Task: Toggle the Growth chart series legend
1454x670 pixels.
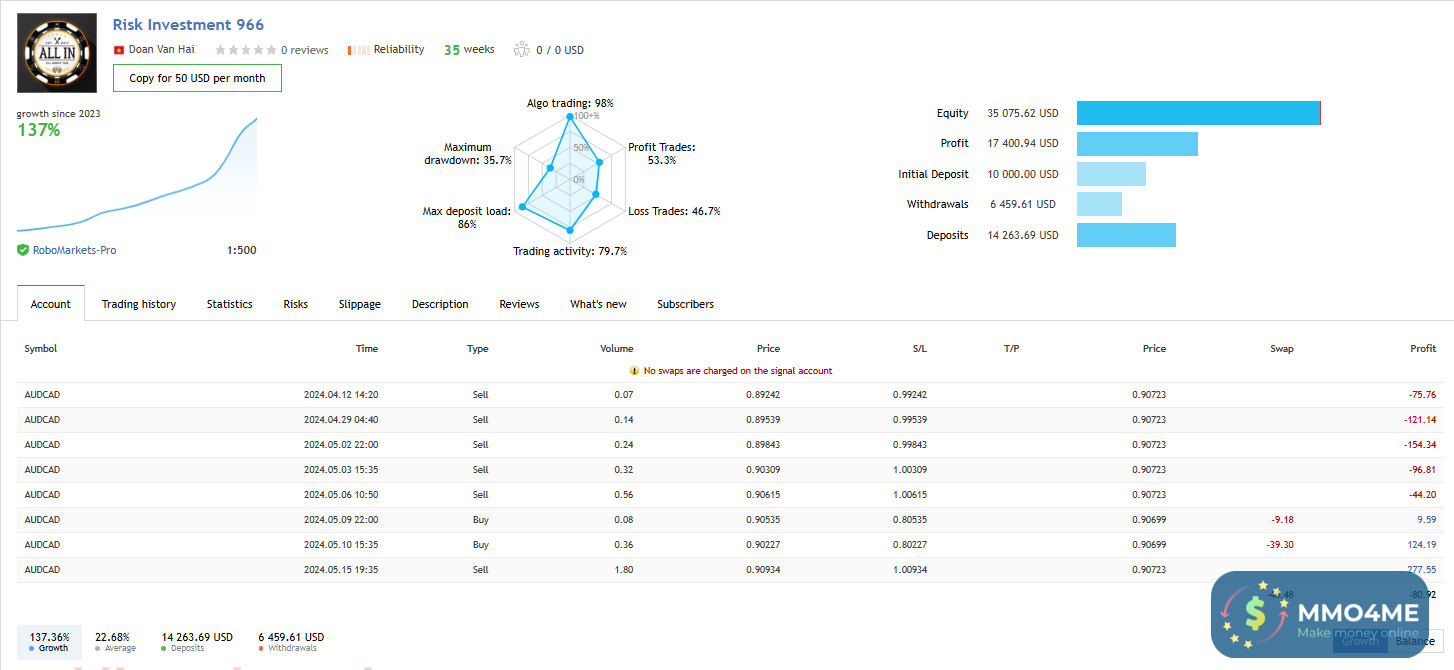Action: coord(49,641)
